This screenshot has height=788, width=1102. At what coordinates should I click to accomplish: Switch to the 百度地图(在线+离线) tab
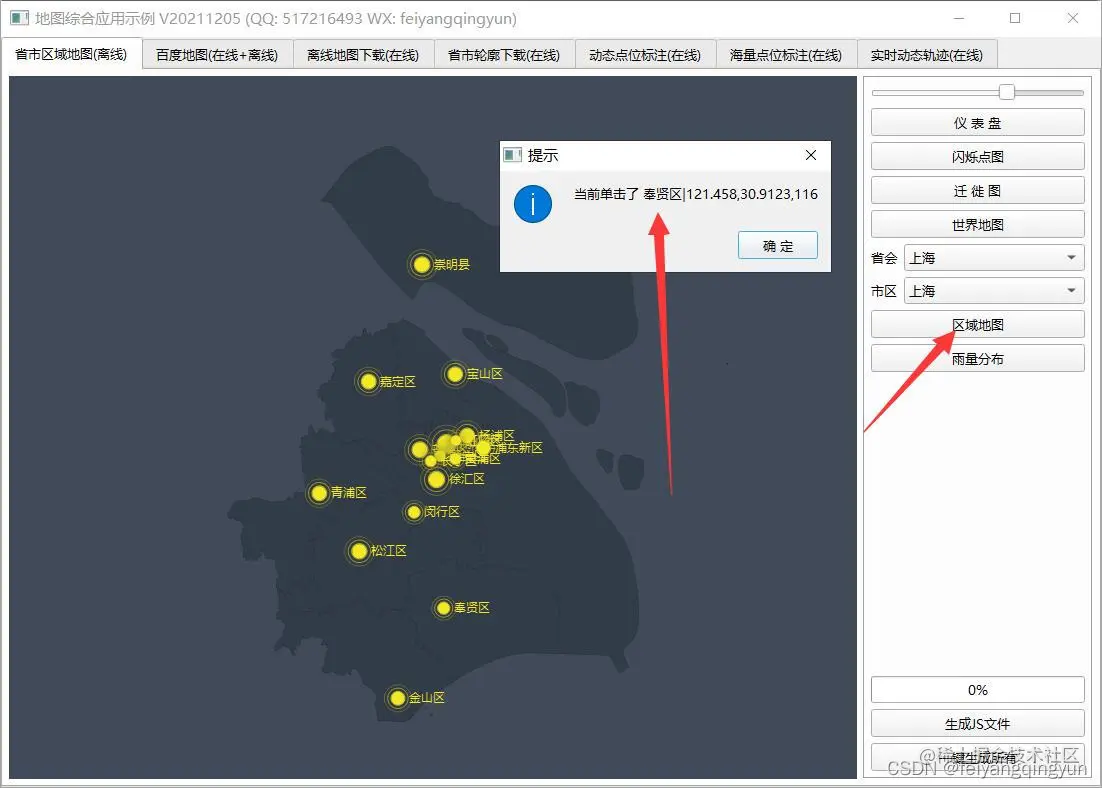[216, 56]
